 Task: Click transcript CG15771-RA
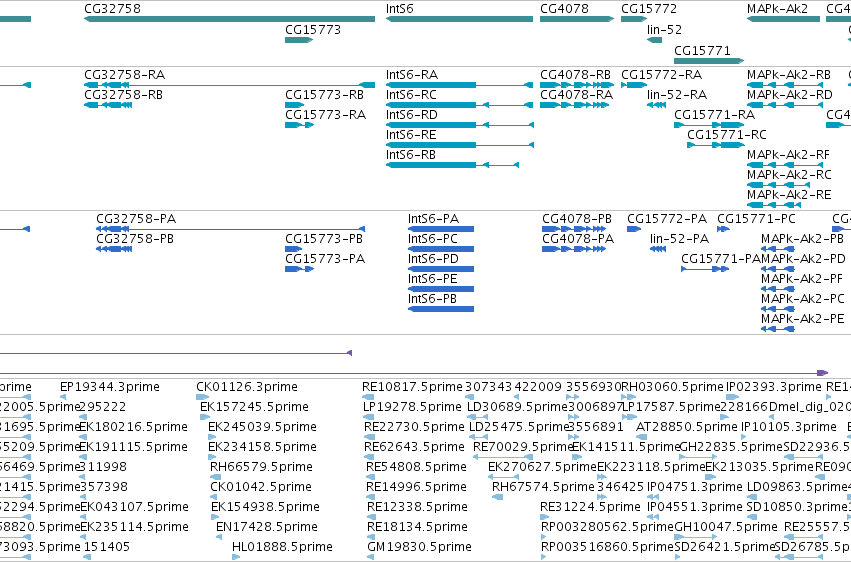pyautogui.click(x=709, y=125)
